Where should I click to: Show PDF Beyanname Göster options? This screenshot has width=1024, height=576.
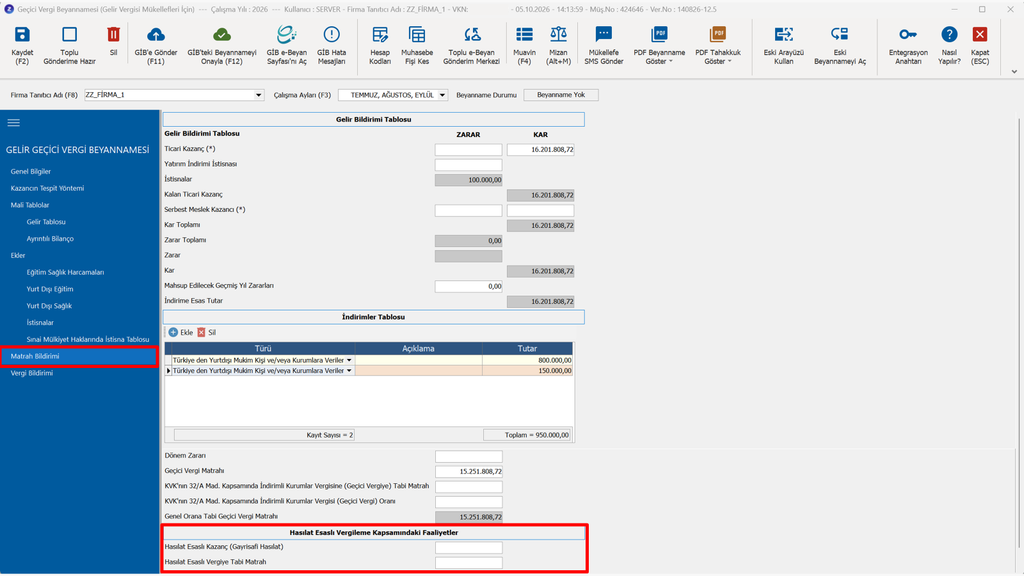point(660,45)
